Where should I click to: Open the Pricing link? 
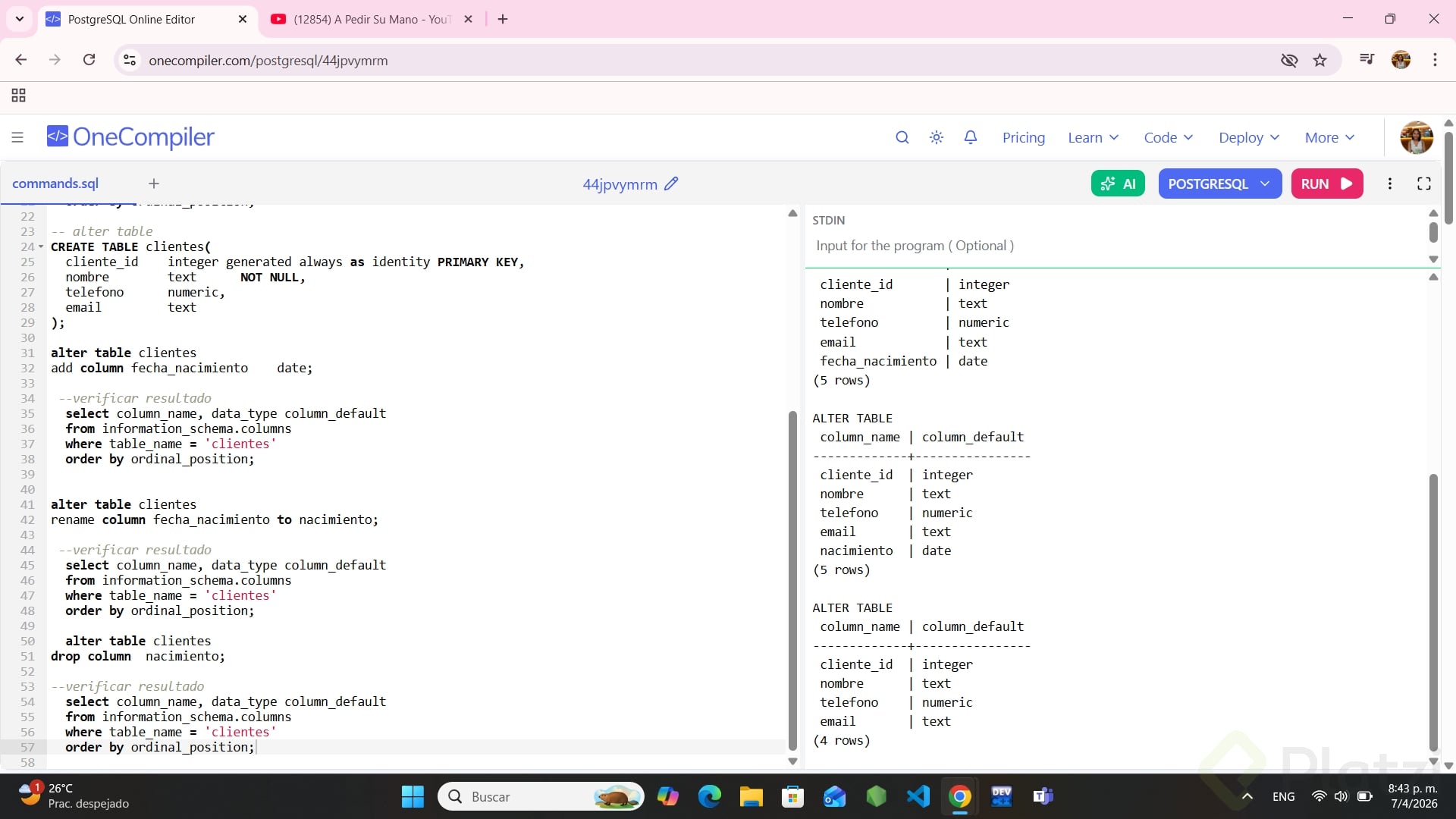click(1023, 137)
